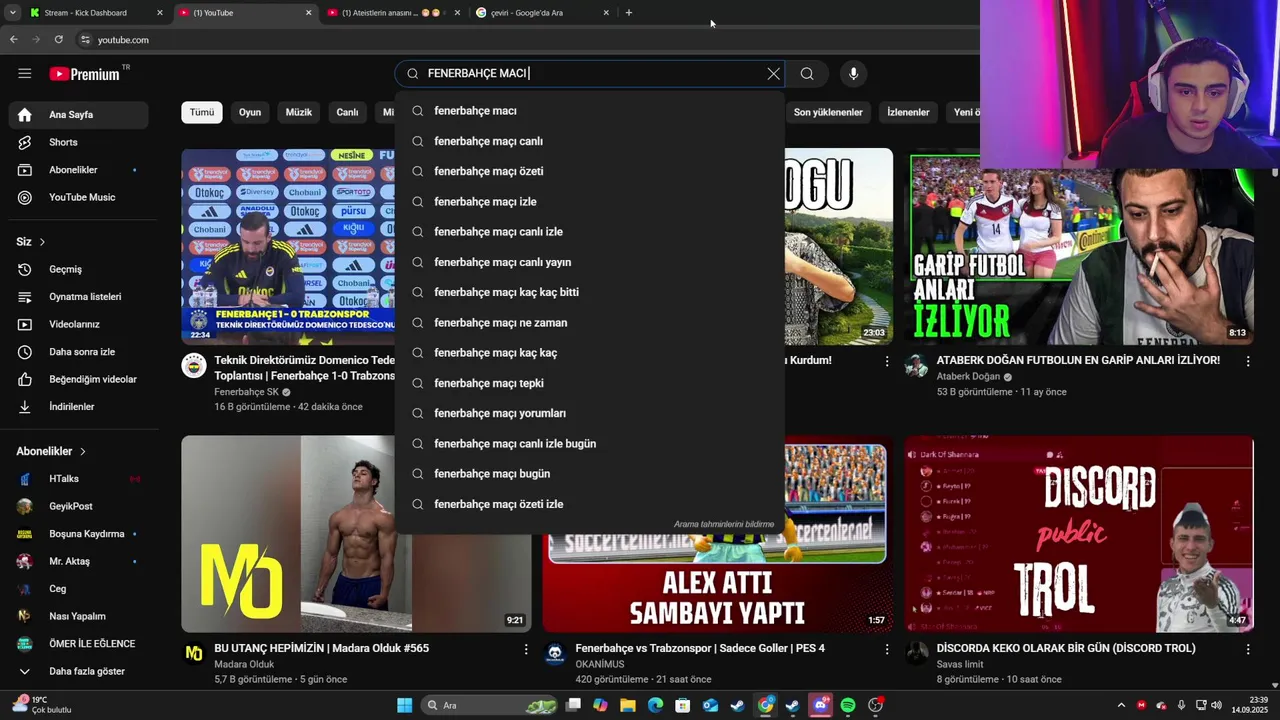This screenshot has width=1280, height=720.
Task: Open options menu for Ataberk Doğan video
Action: pyautogui.click(x=1248, y=361)
